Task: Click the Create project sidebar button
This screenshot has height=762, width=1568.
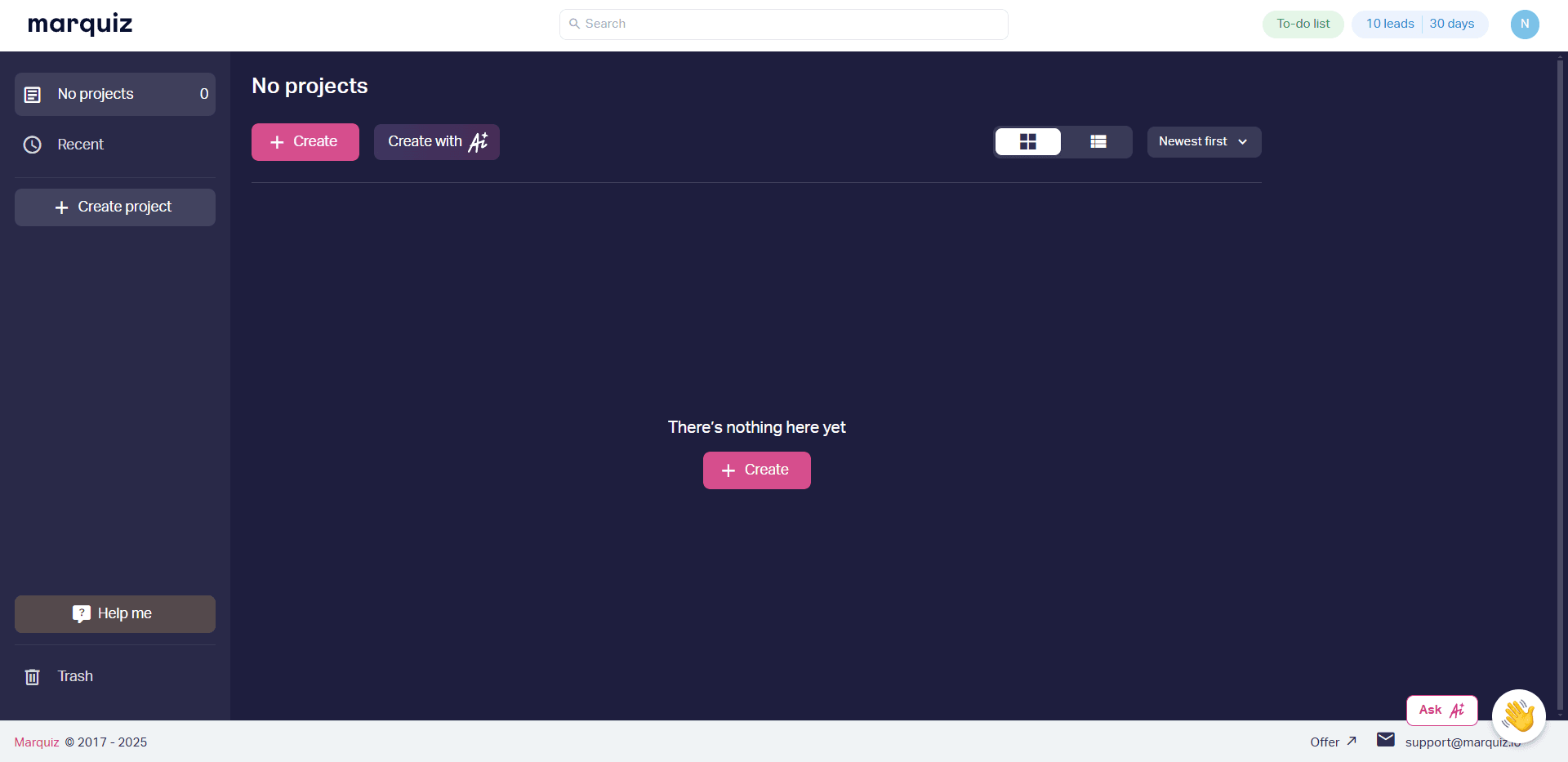Action: tap(115, 207)
